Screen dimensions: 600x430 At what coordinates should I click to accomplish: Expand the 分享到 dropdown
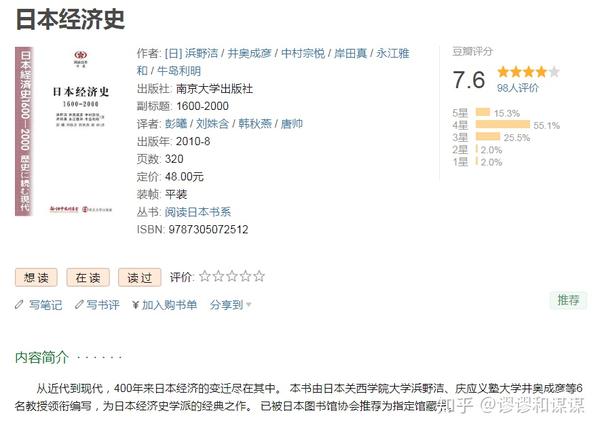pyautogui.click(x=230, y=305)
